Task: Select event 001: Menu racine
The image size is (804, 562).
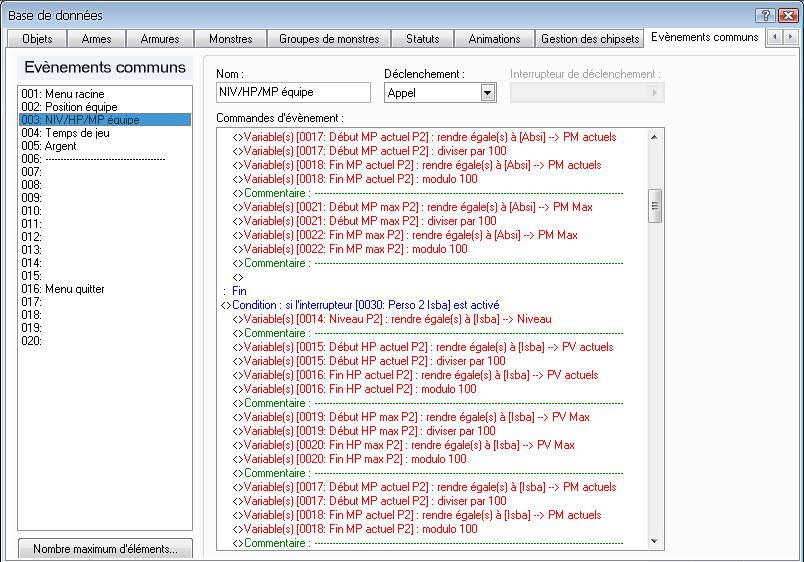Action: (x=105, y=94)
